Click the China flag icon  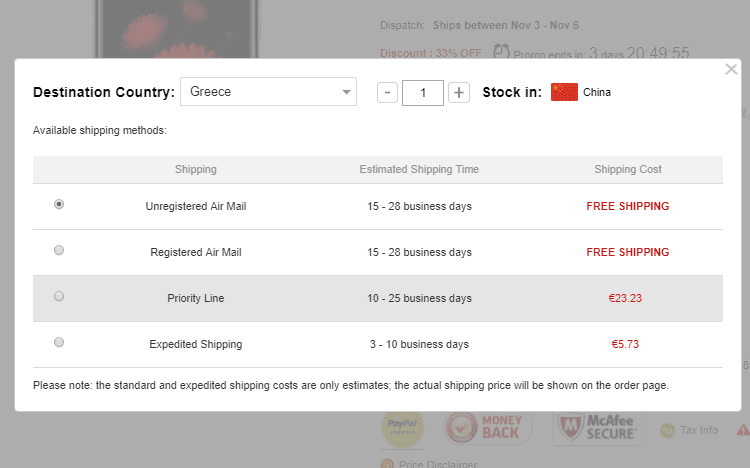pos(564,92)
